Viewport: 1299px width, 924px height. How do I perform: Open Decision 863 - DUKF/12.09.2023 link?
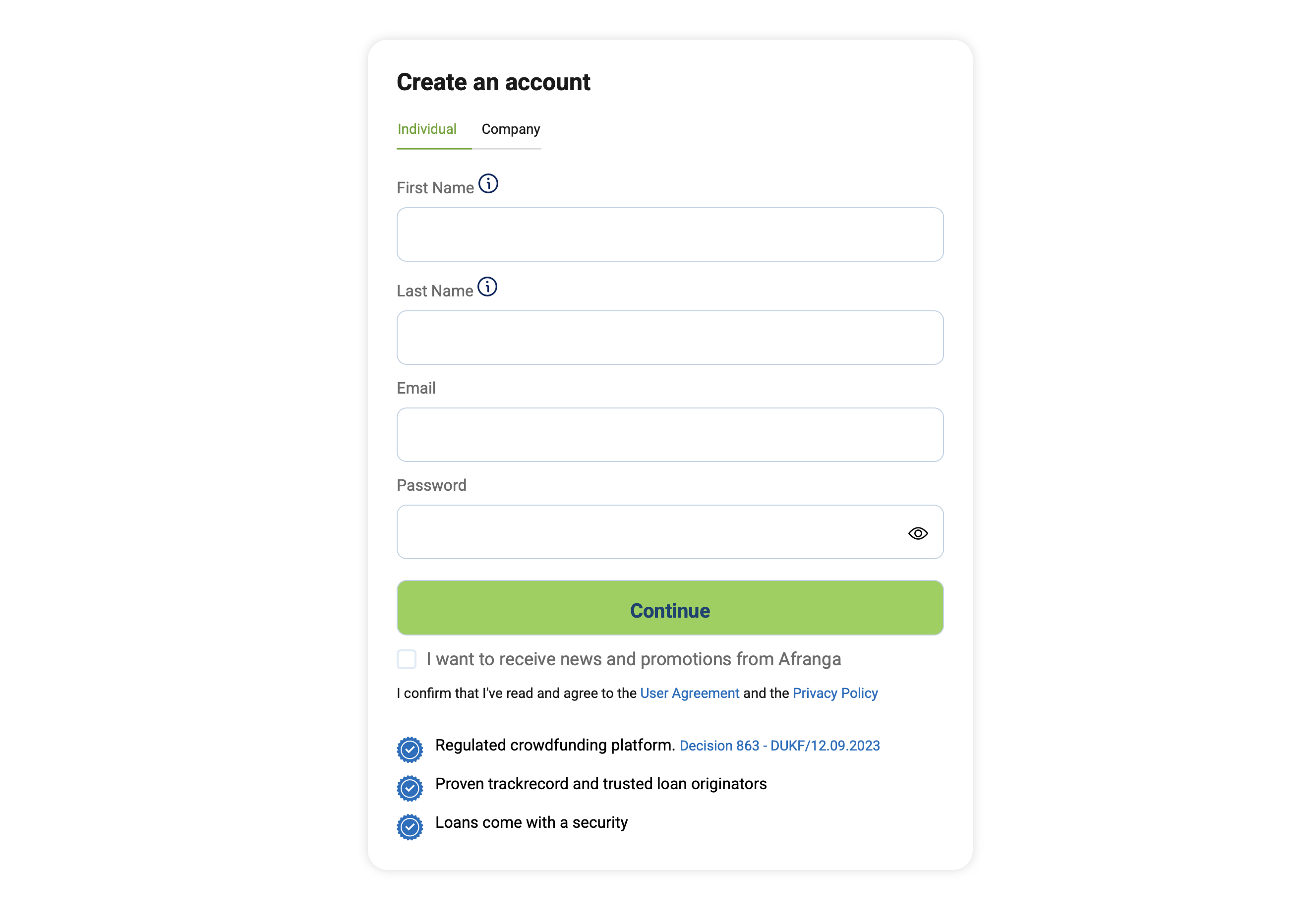779,746
